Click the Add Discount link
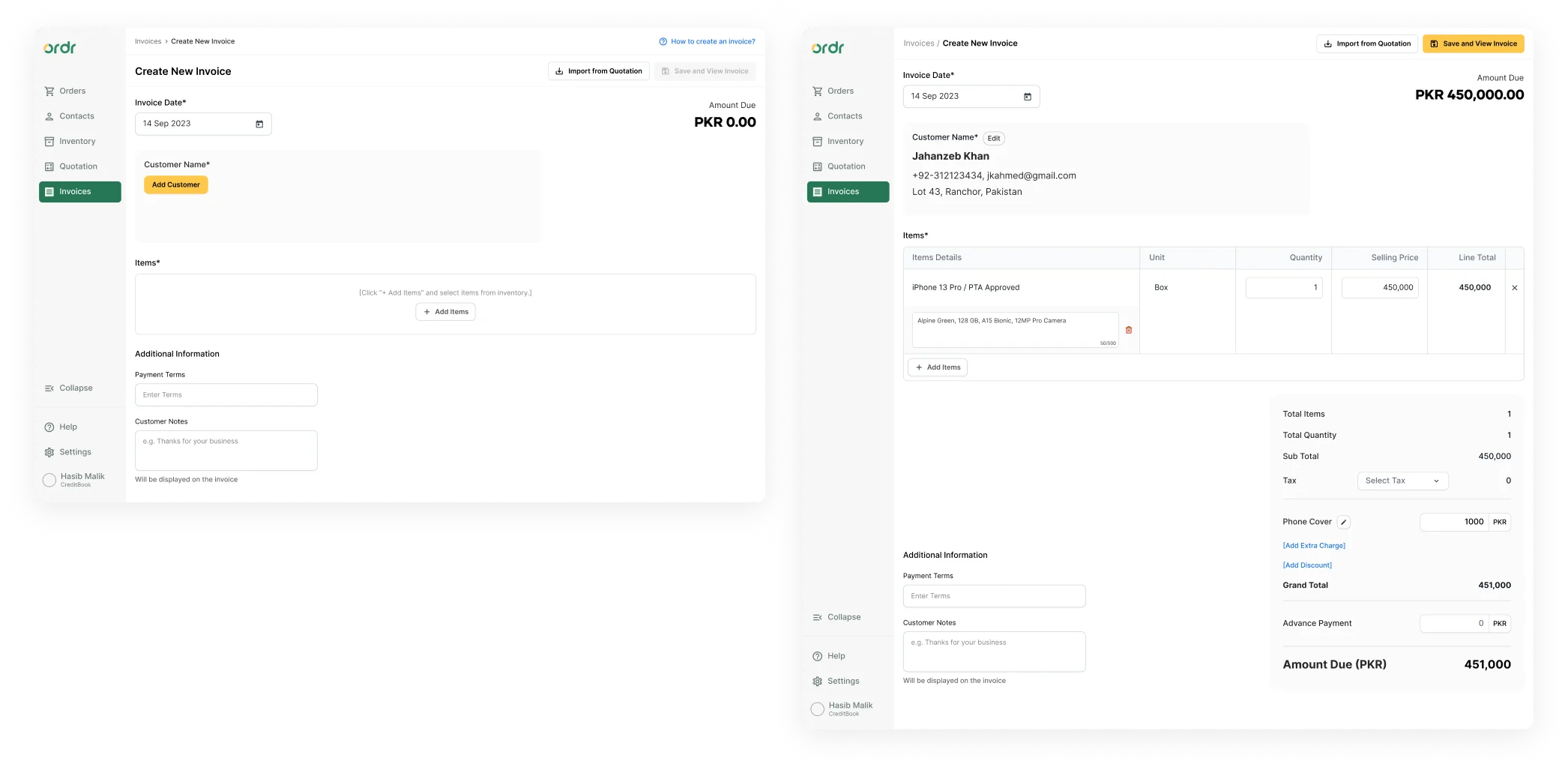The image size is (1568, 770). [1307, 565]
